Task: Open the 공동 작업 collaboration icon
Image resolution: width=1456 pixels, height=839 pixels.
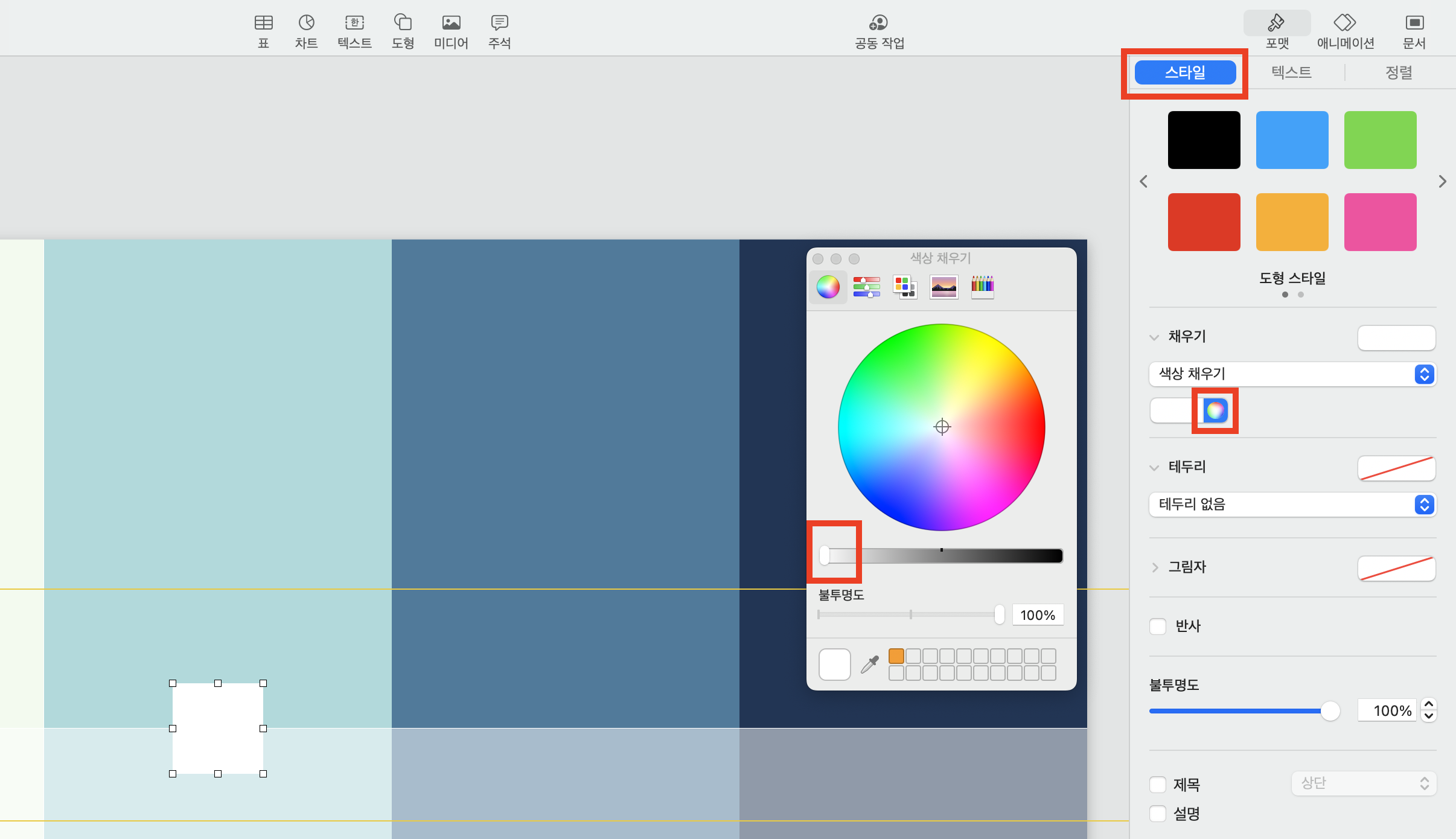Action: click(x=879, y=23)
